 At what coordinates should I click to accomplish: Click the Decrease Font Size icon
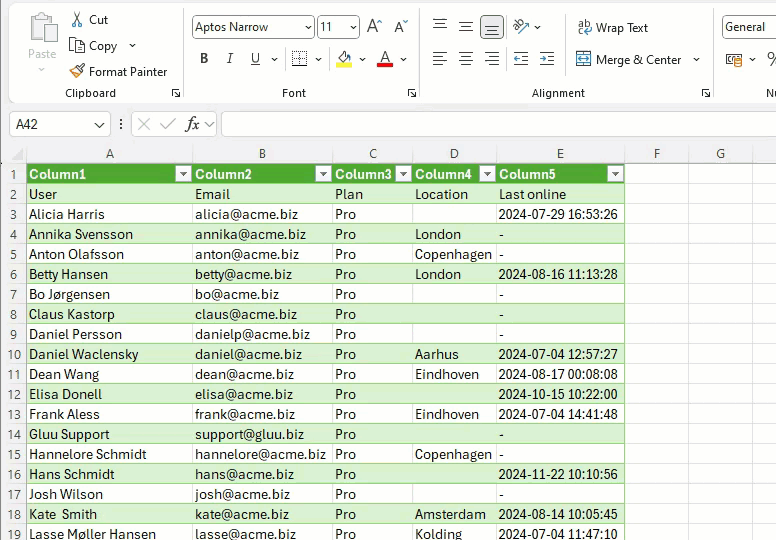[x=400, y=27]
